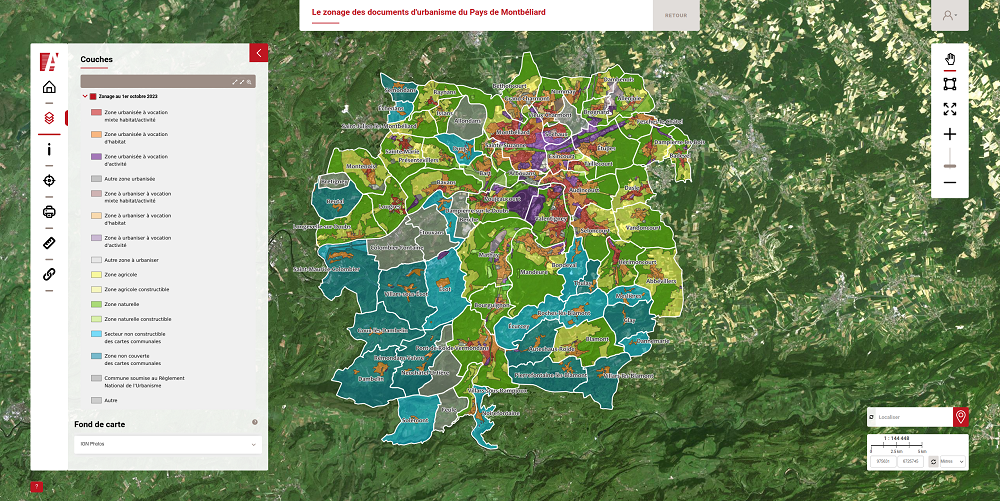Screen dimensions: 1000x501
Task: Click the Blamont commune on map
Action: pyautogui.click(x=597, y=340)
